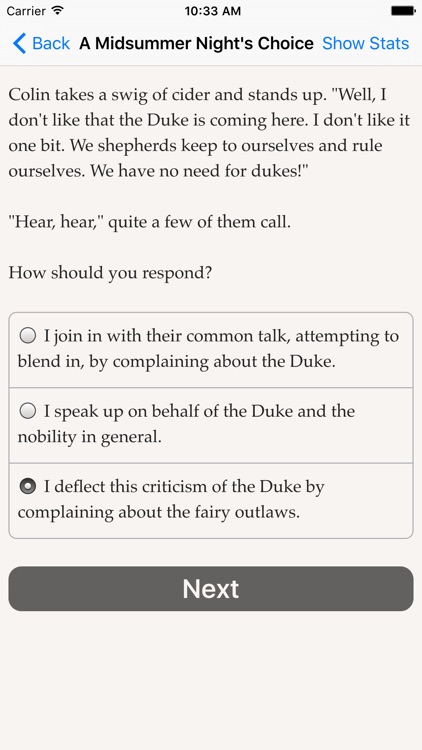Image resolution: width=422 pixels, height=750 pixels.
Task: Tap the battery icon in status bar
Action: pyautogui.click(x=402, y=11)
